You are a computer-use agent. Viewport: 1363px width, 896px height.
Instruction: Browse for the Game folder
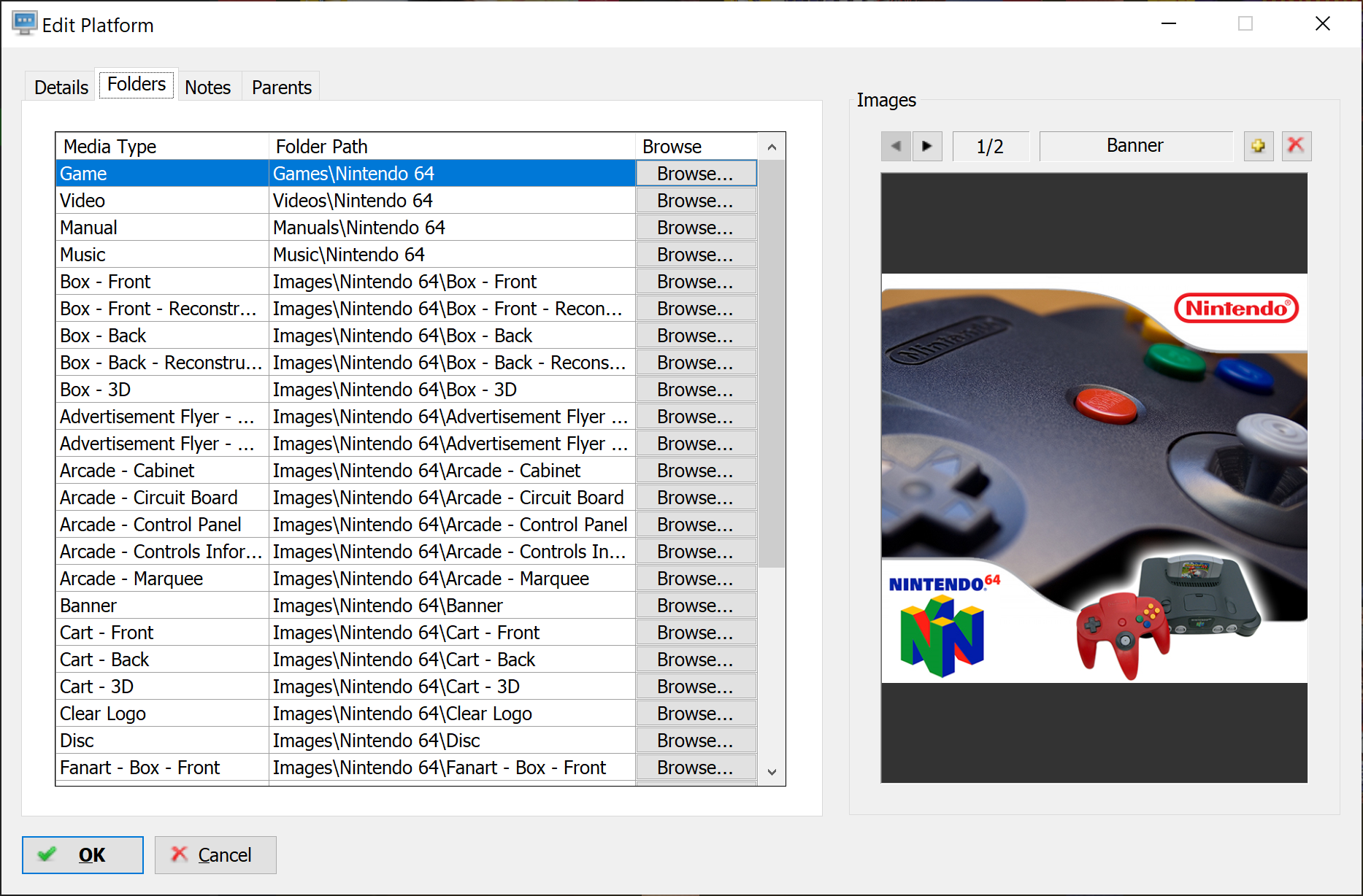(x=696, y=174)
